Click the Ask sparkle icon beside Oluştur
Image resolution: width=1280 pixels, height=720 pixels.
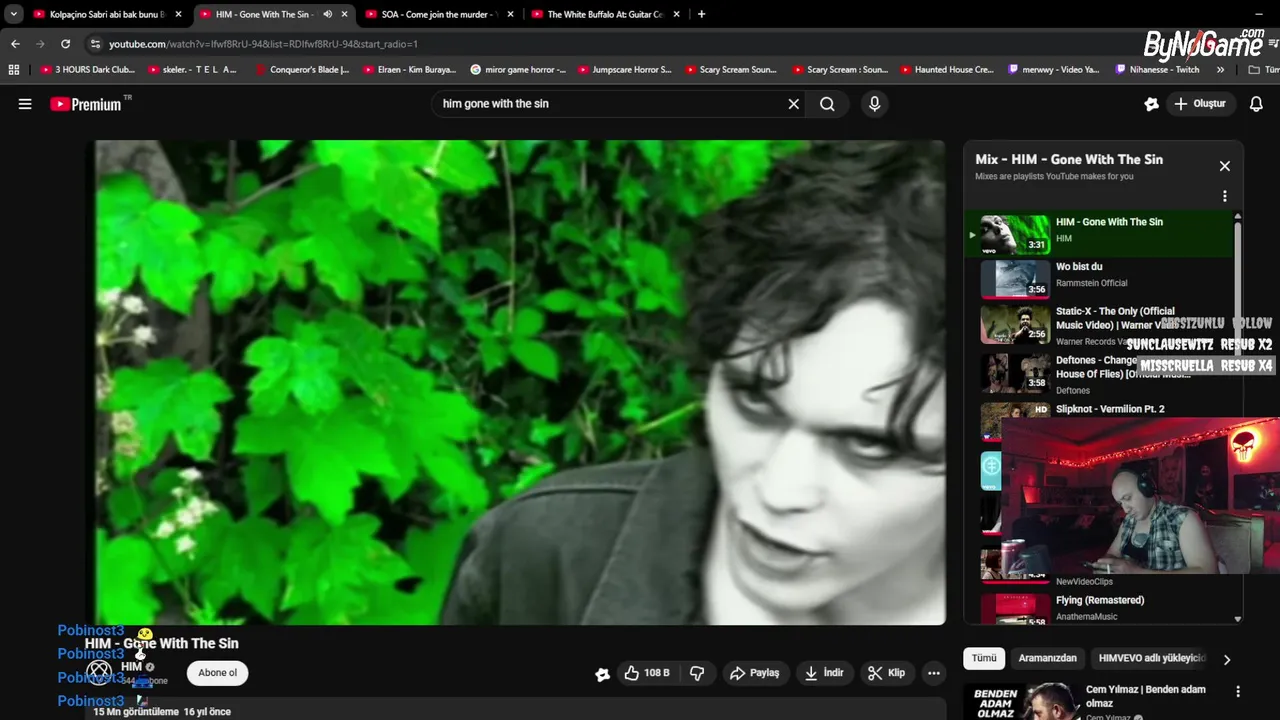click(1151, 104)
